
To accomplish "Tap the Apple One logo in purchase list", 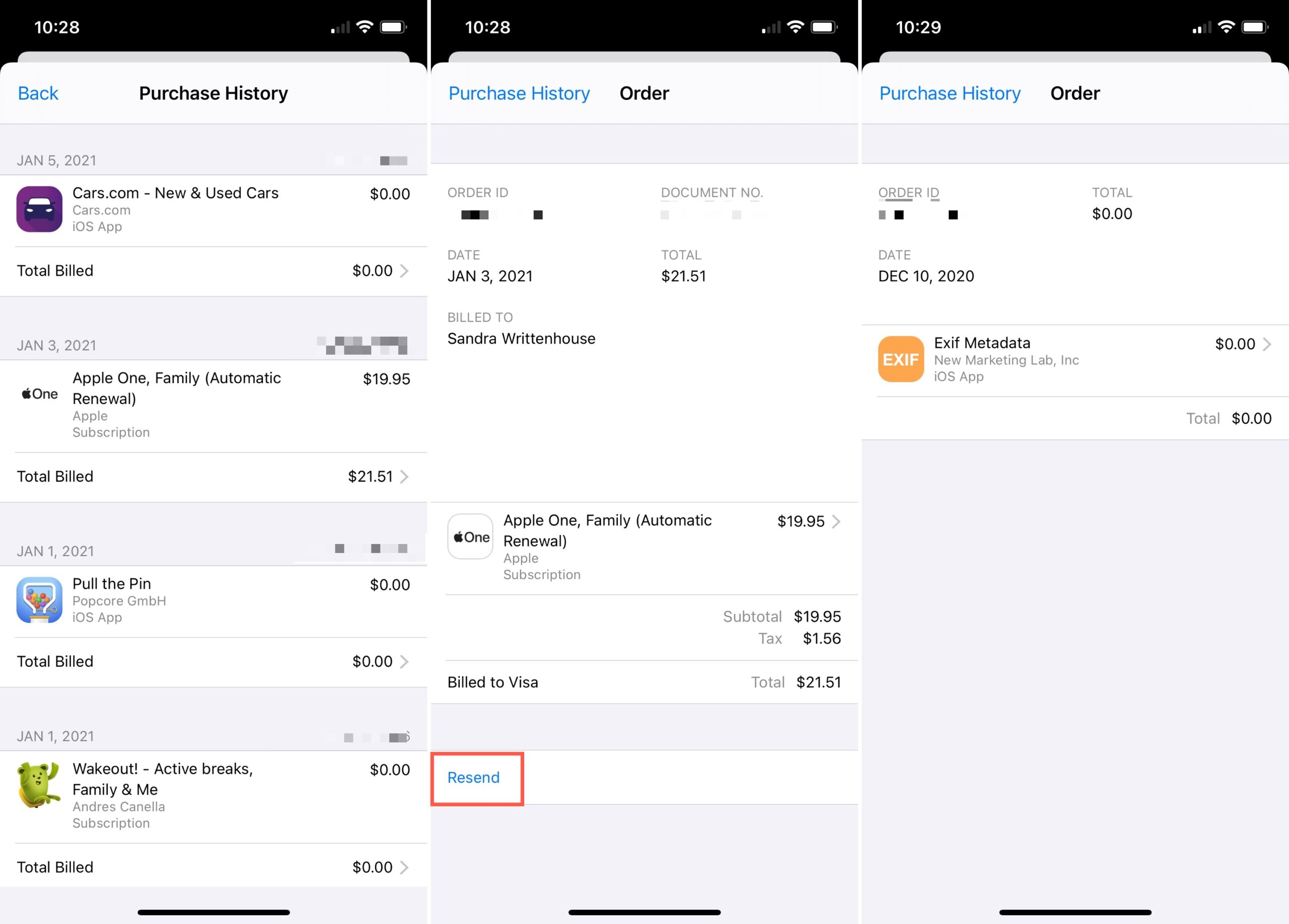I will click(39, 394).
